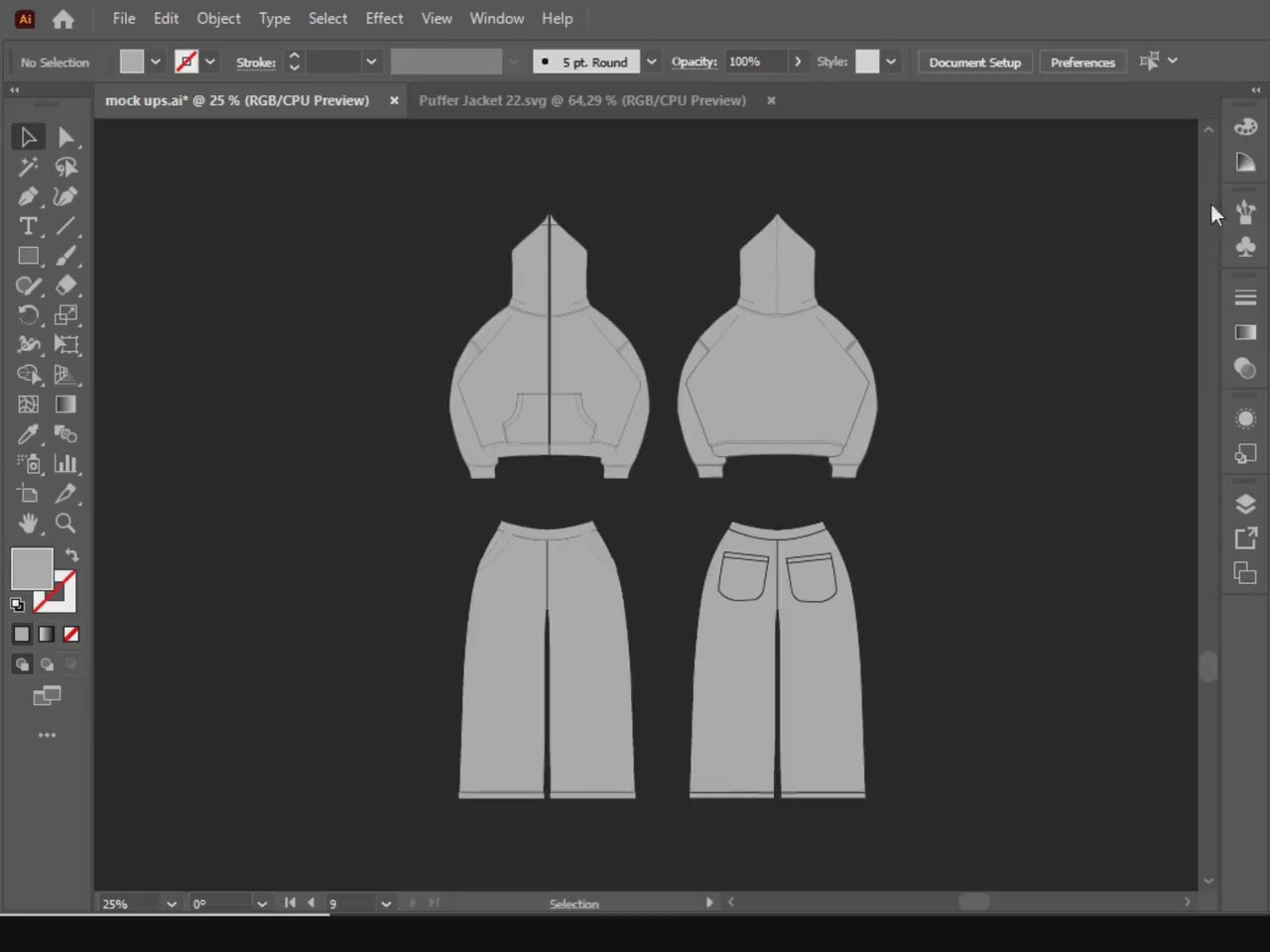
Task: Expand the brush size Round preset dropdown
Action: pos(651,61)
